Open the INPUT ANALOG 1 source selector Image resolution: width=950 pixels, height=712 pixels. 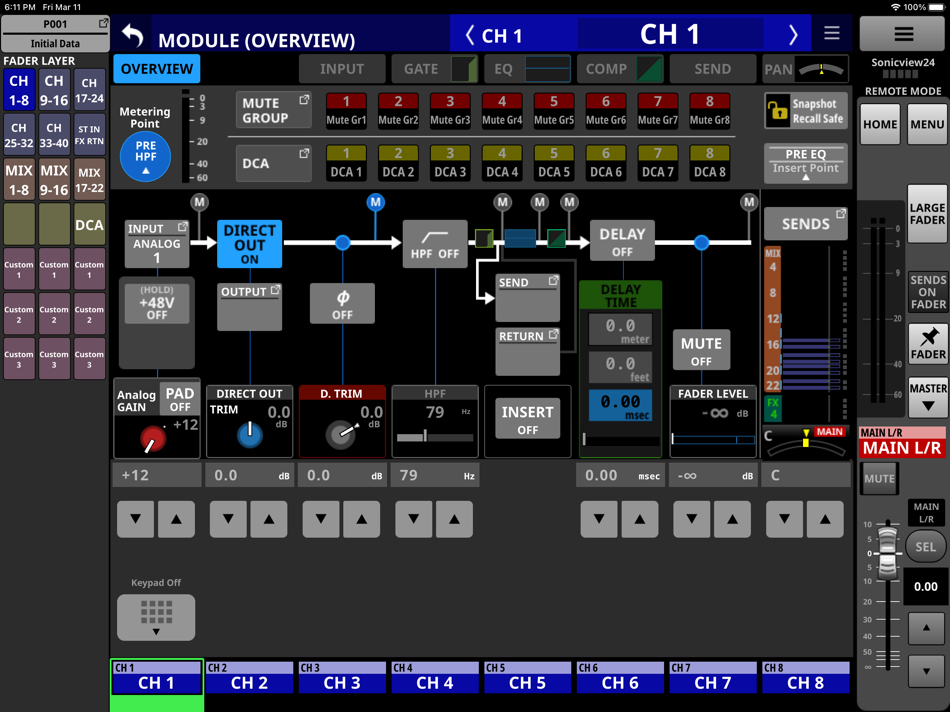157,244
